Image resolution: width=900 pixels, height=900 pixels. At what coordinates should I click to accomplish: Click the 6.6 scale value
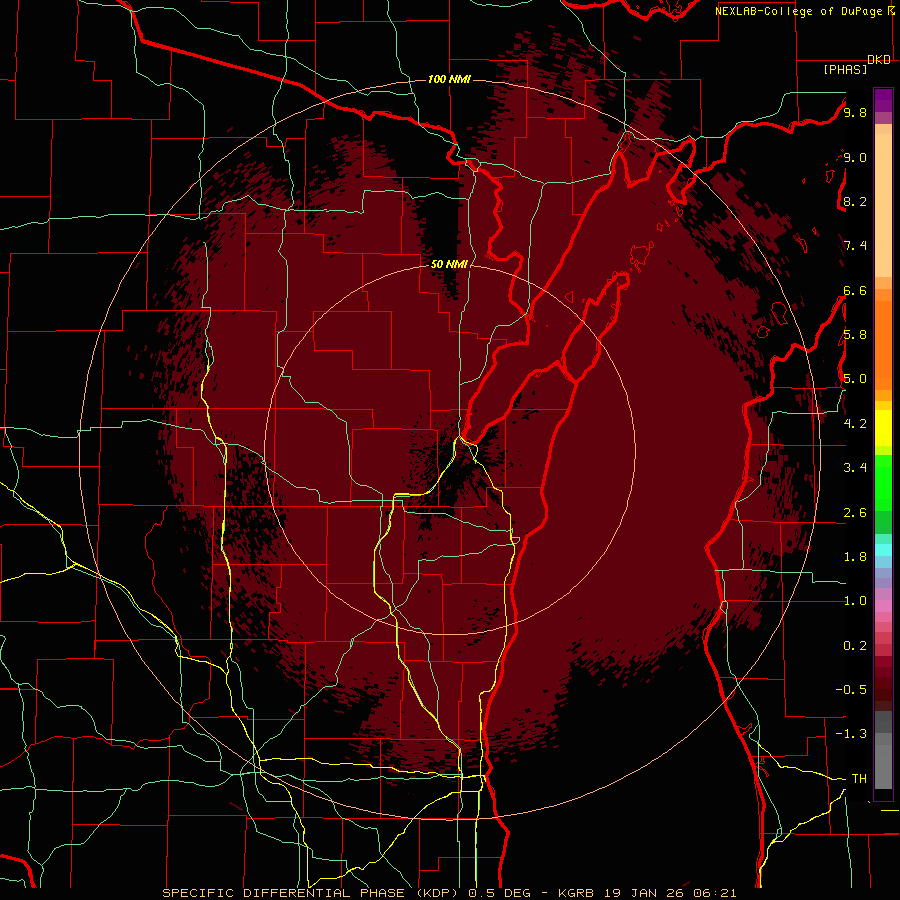coord(855,290)
